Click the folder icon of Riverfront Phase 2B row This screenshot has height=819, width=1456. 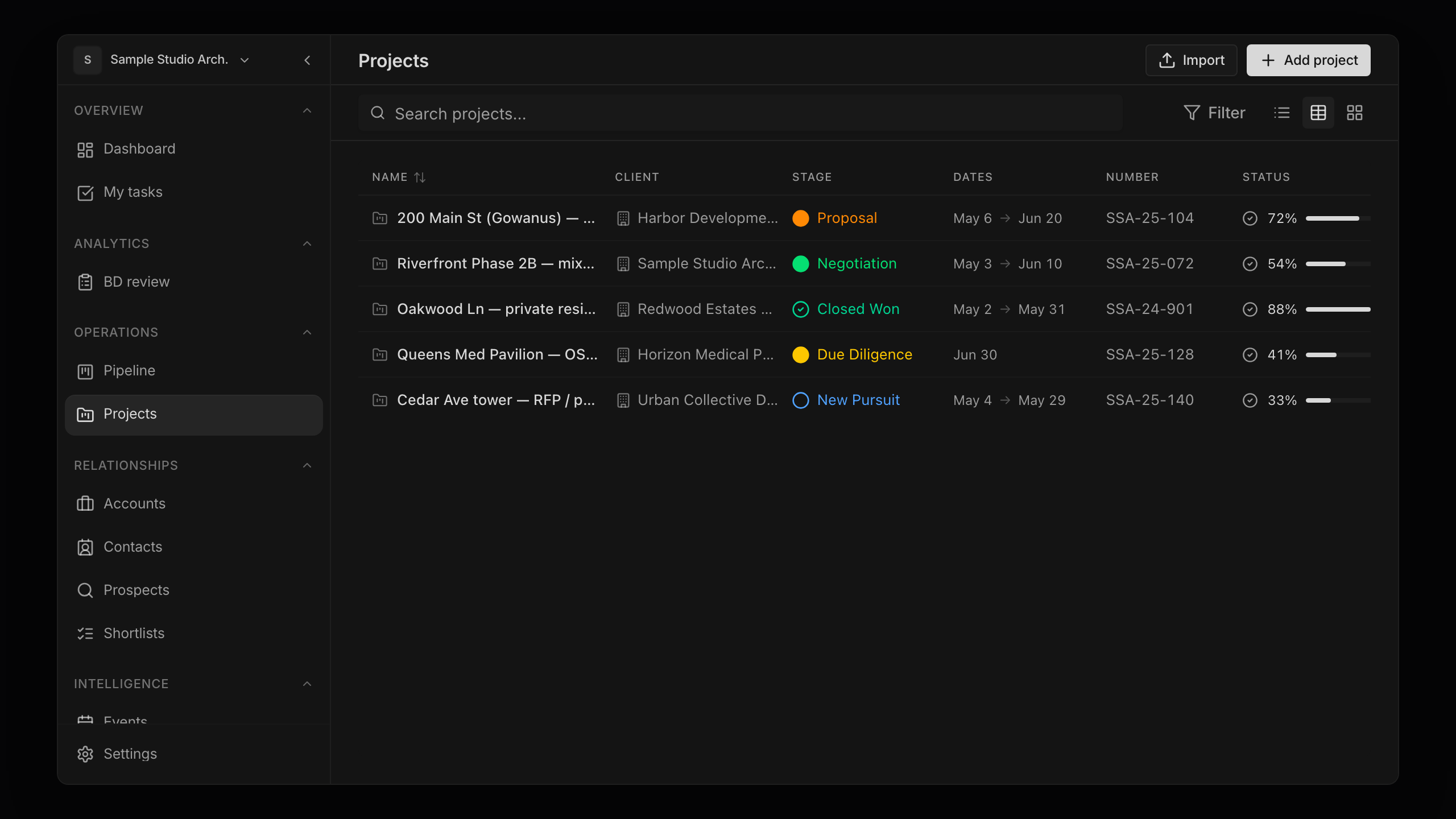click(380, 263)
